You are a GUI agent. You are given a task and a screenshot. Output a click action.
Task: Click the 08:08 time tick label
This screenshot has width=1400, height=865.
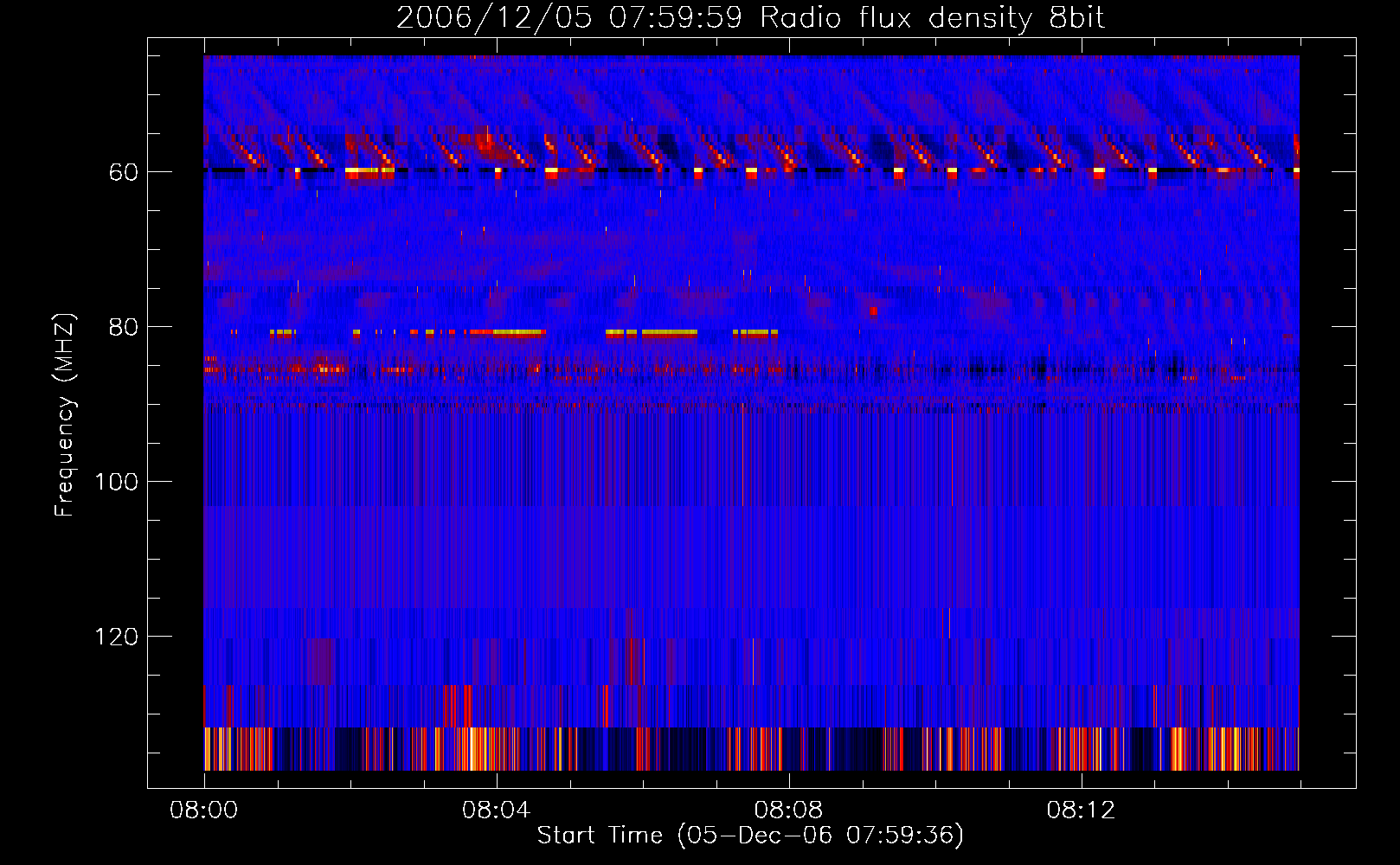pos(788,811)
